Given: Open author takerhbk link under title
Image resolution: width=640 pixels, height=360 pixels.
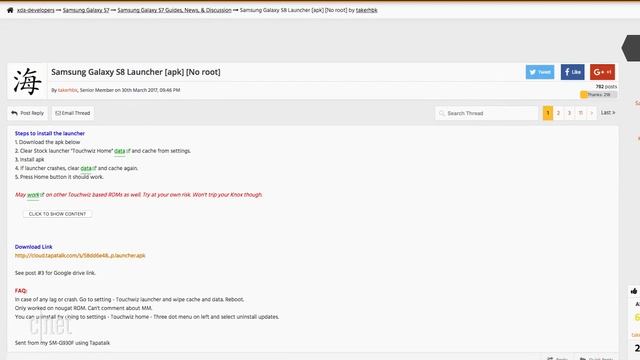Looking at the screenshot, I should coord(67,90).
